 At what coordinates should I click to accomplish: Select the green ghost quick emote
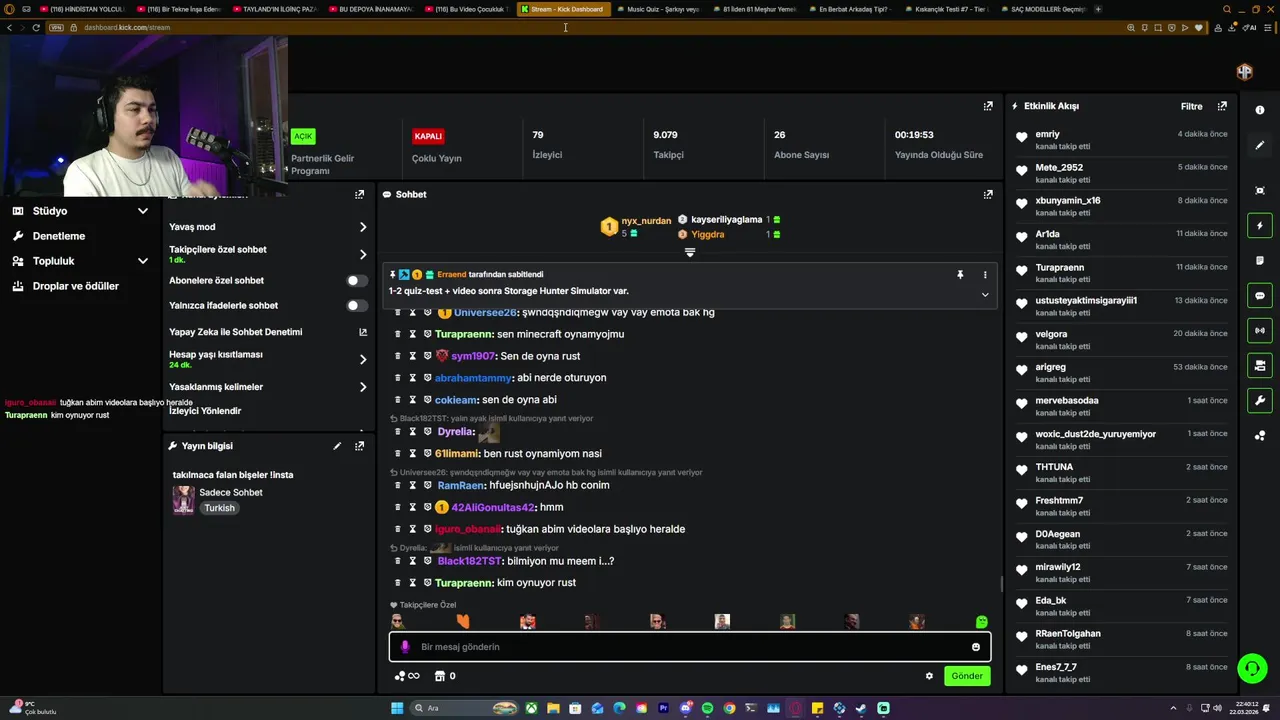981,621
